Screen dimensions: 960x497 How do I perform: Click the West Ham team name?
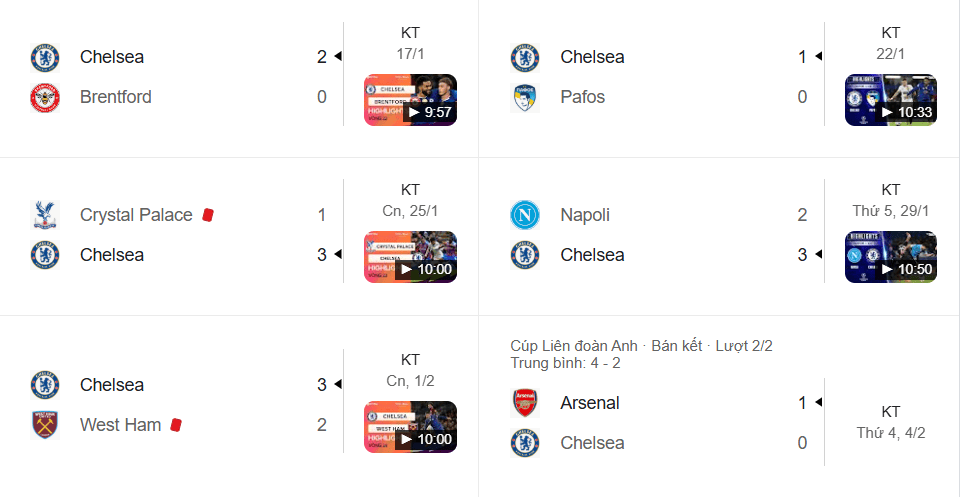pyautogui.click(x=120, y=425)
